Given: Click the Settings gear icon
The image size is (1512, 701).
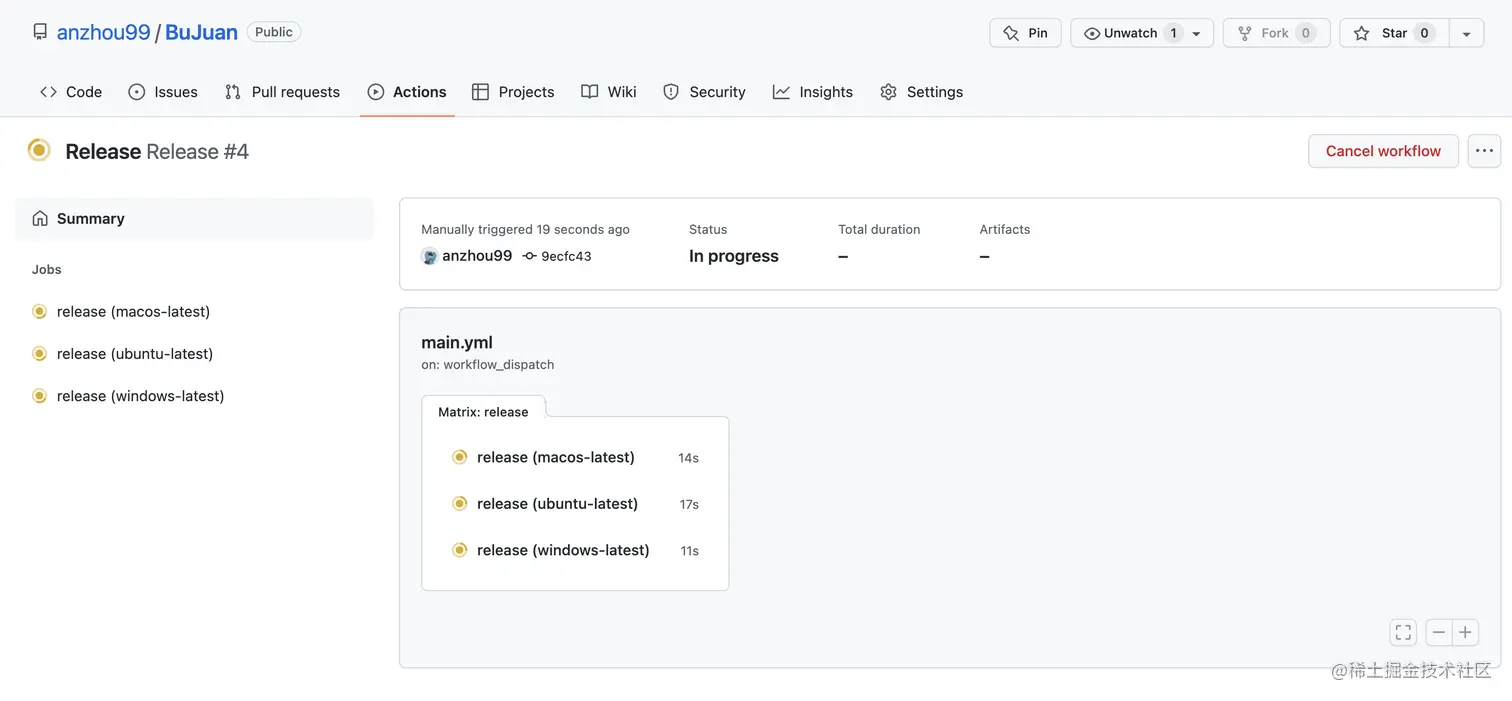Looking at the screenshot, I should (888, 92).
